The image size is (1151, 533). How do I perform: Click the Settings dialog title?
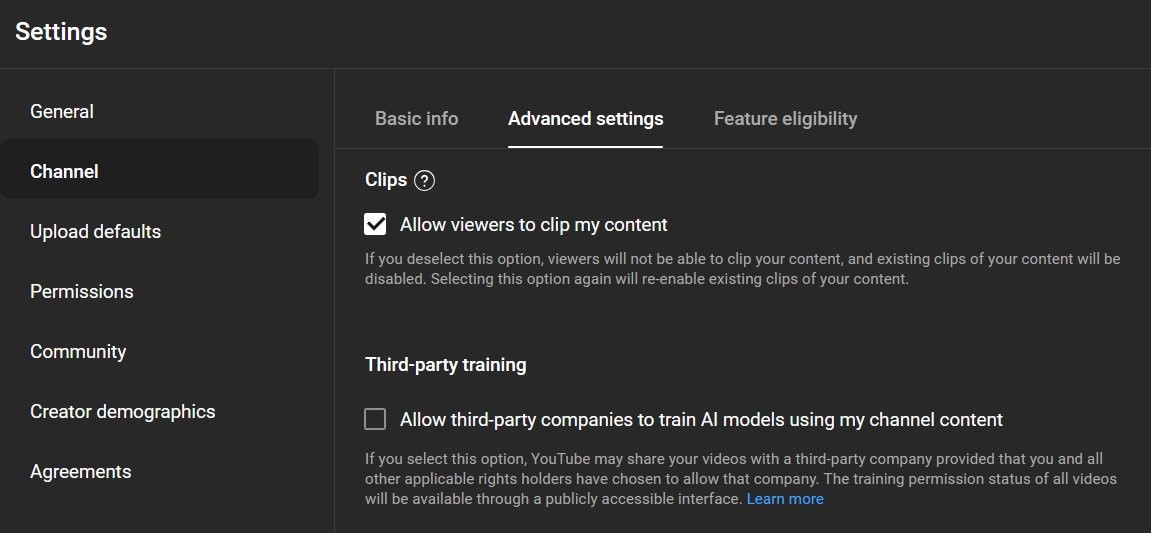[61, 32]
